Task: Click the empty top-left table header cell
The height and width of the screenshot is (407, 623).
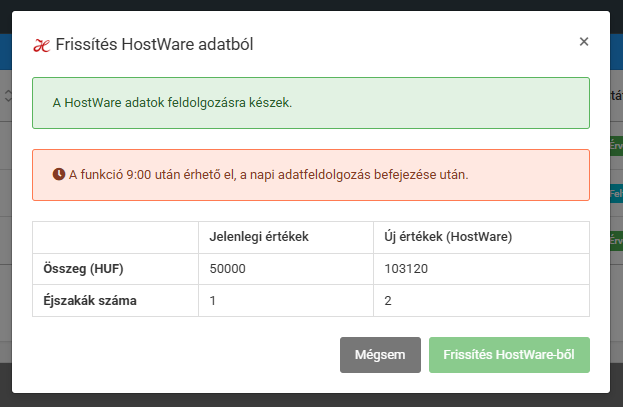Action: (x=115, y=237)
